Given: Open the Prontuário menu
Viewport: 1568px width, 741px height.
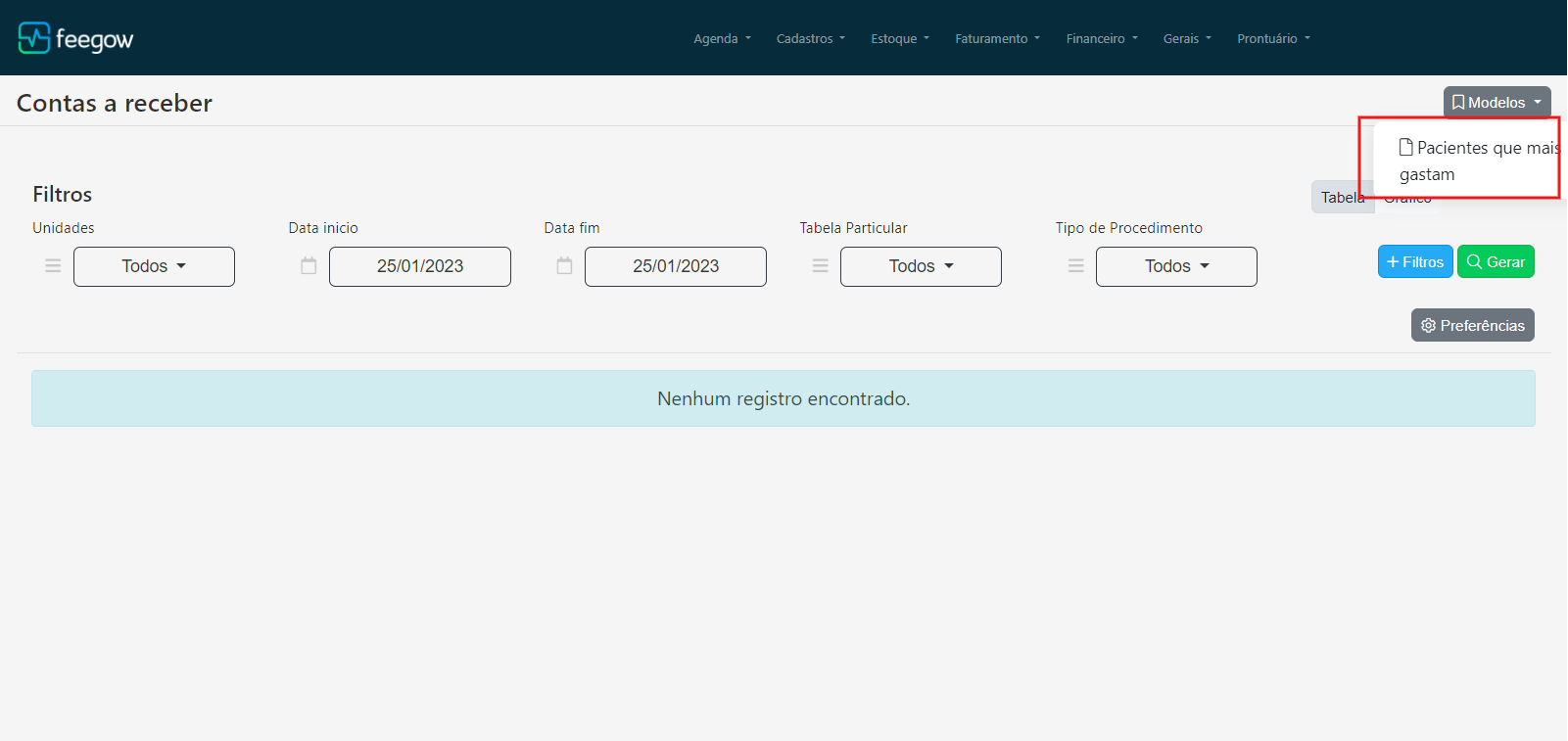Looking at the screenshot, I should click(1273, 39).
